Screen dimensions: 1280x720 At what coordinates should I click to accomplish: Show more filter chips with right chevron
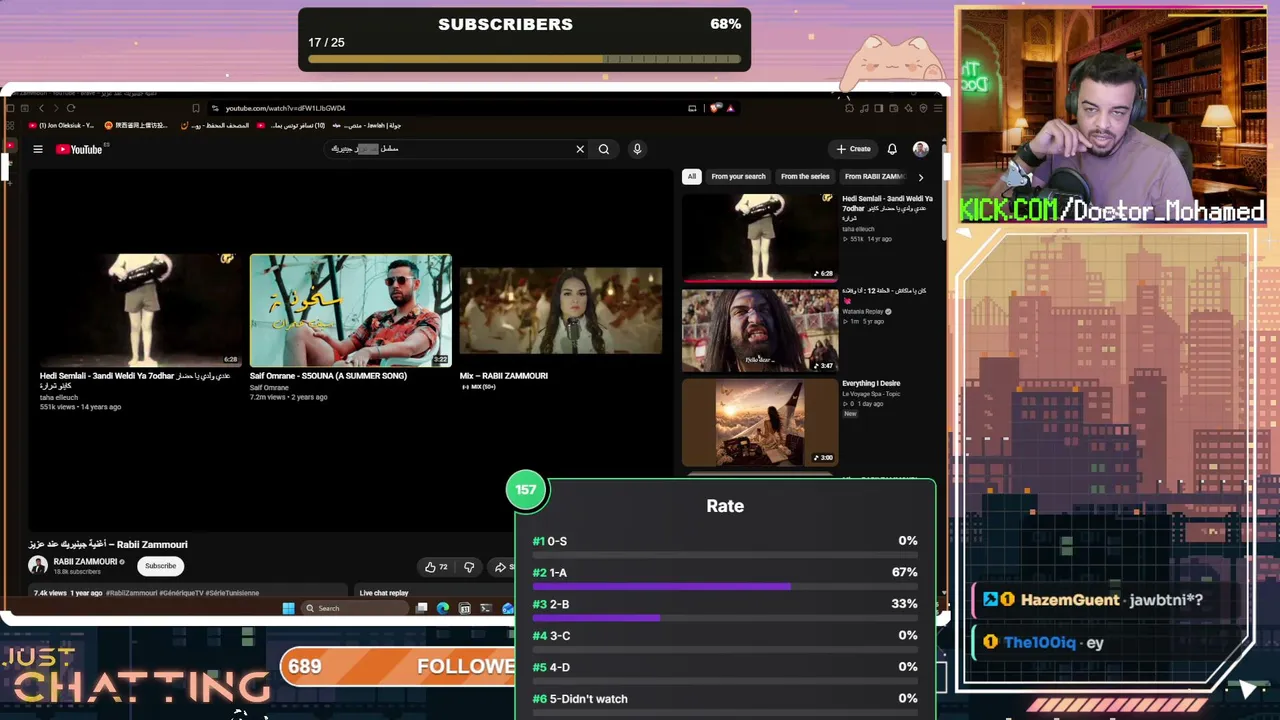[x=921, y=177]
